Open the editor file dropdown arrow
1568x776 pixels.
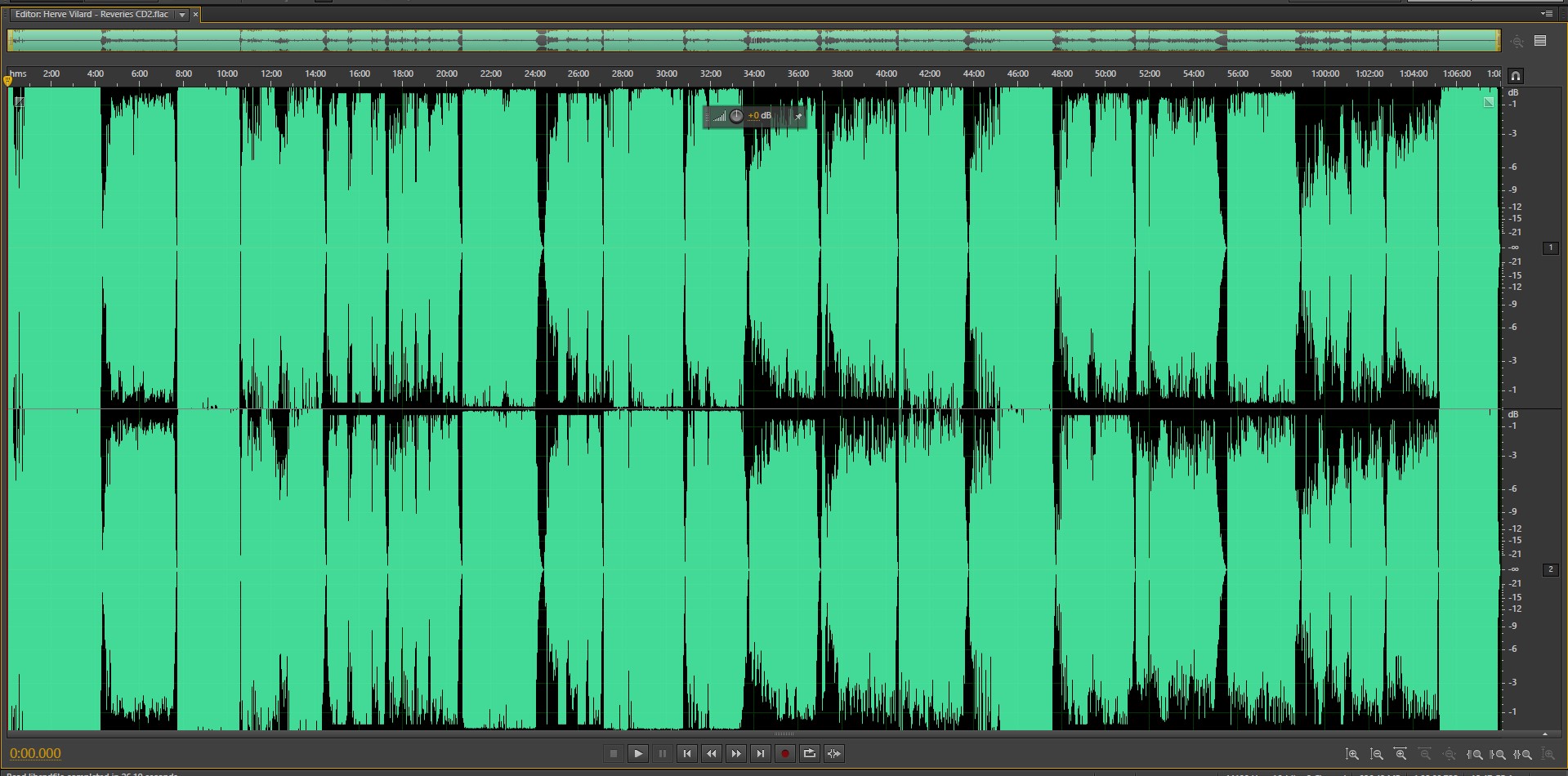pyautogui.click(x=182, y=15)
